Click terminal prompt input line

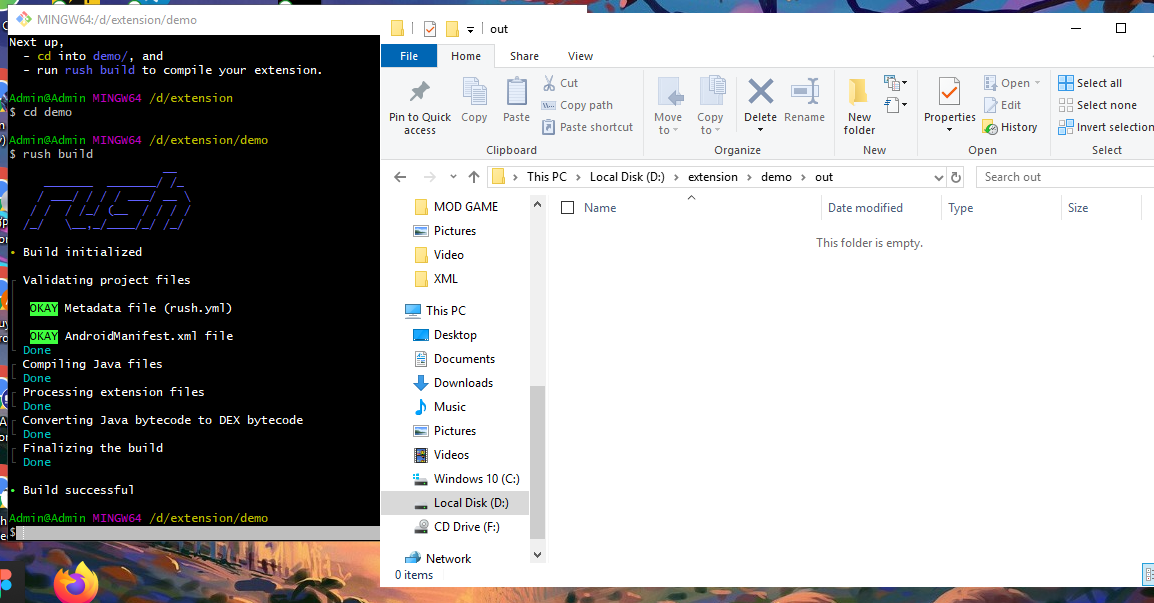click(194, 532)
